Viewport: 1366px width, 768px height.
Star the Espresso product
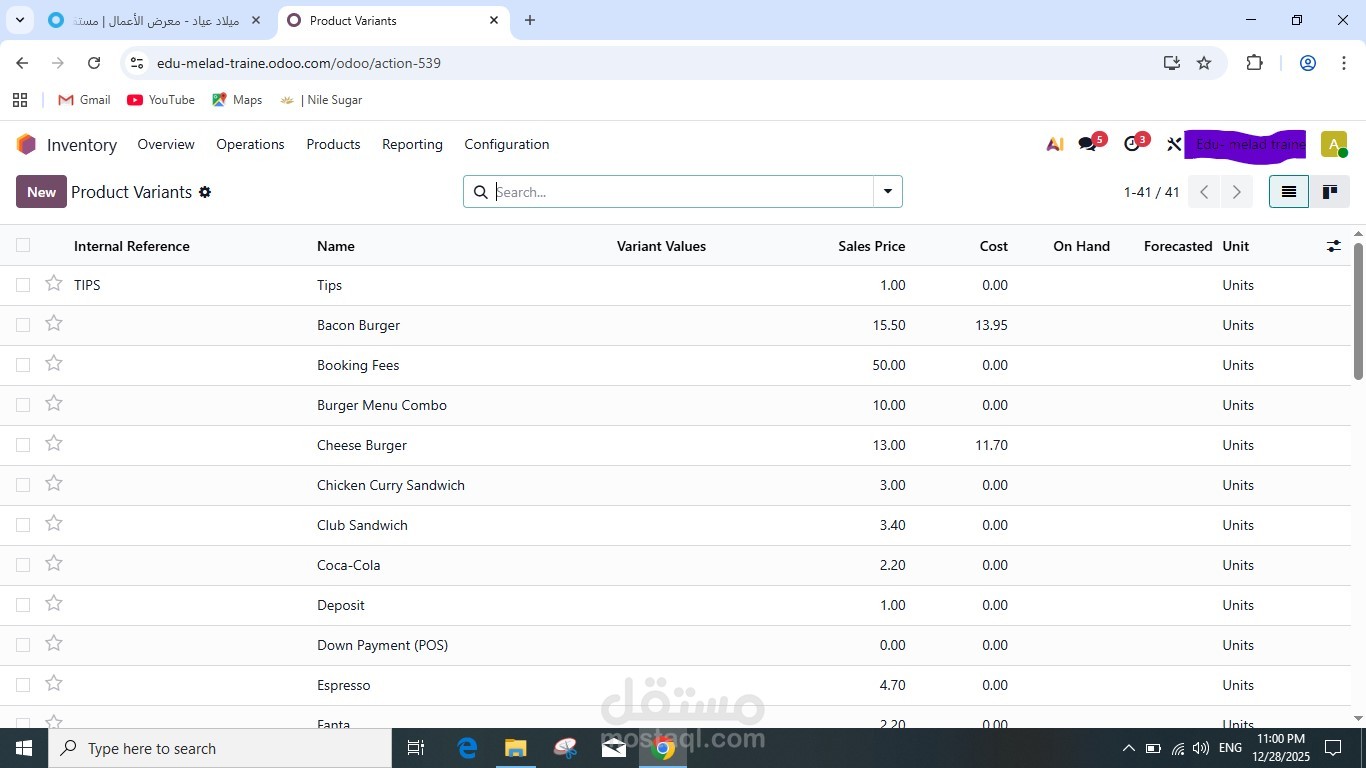point(54,684)
